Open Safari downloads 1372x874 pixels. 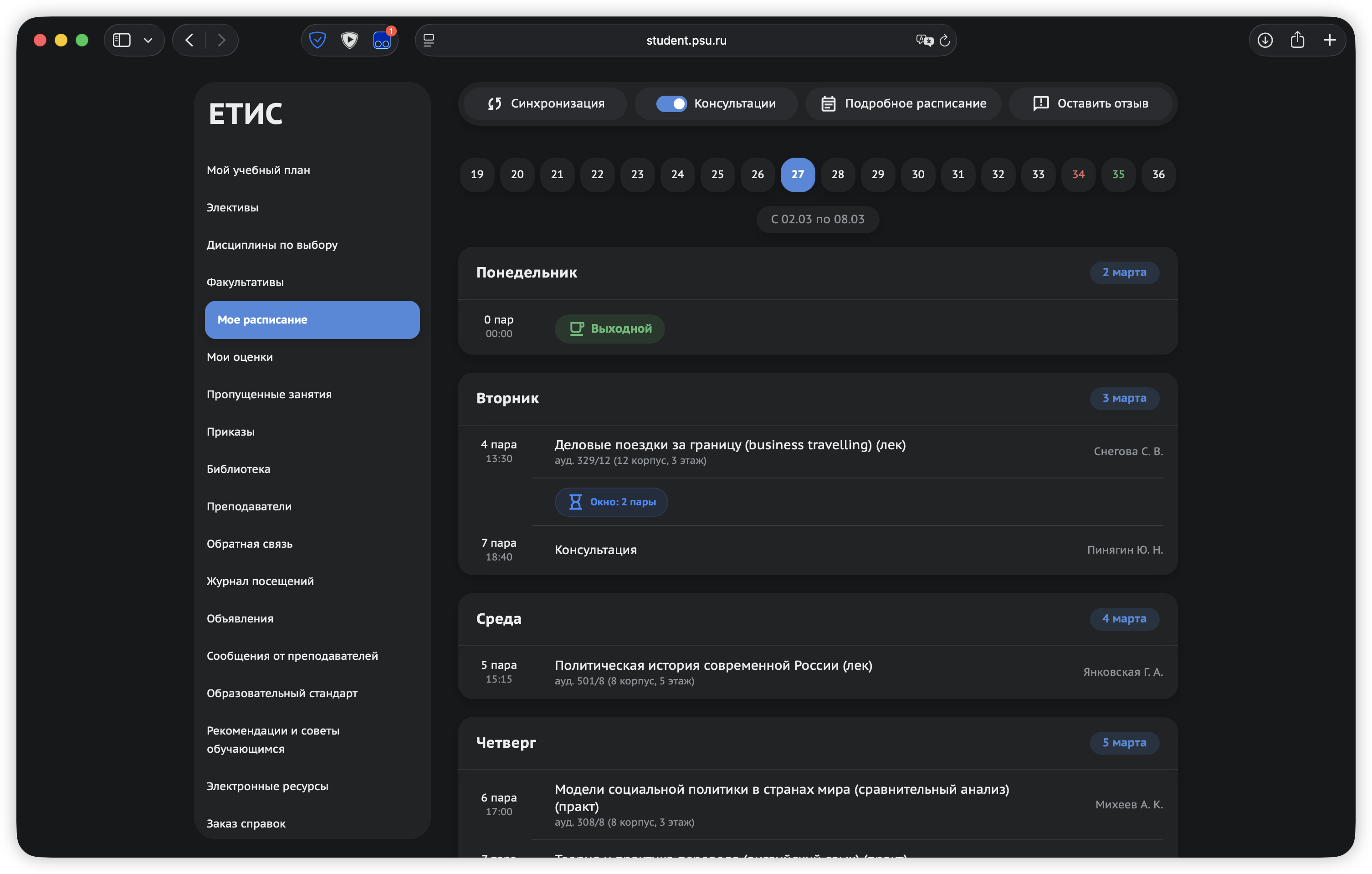pyautogui.click(x=1265, y=40)
